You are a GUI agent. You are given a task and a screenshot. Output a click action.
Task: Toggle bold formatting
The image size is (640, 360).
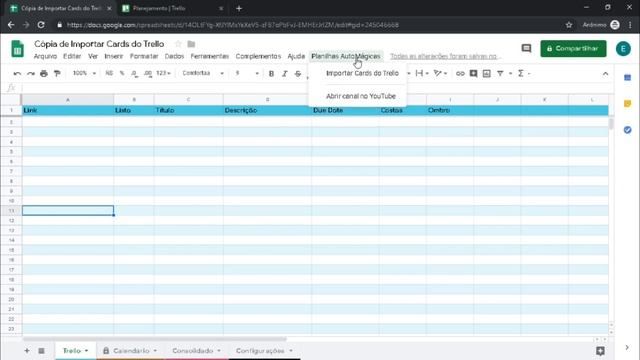click(271, 73)
